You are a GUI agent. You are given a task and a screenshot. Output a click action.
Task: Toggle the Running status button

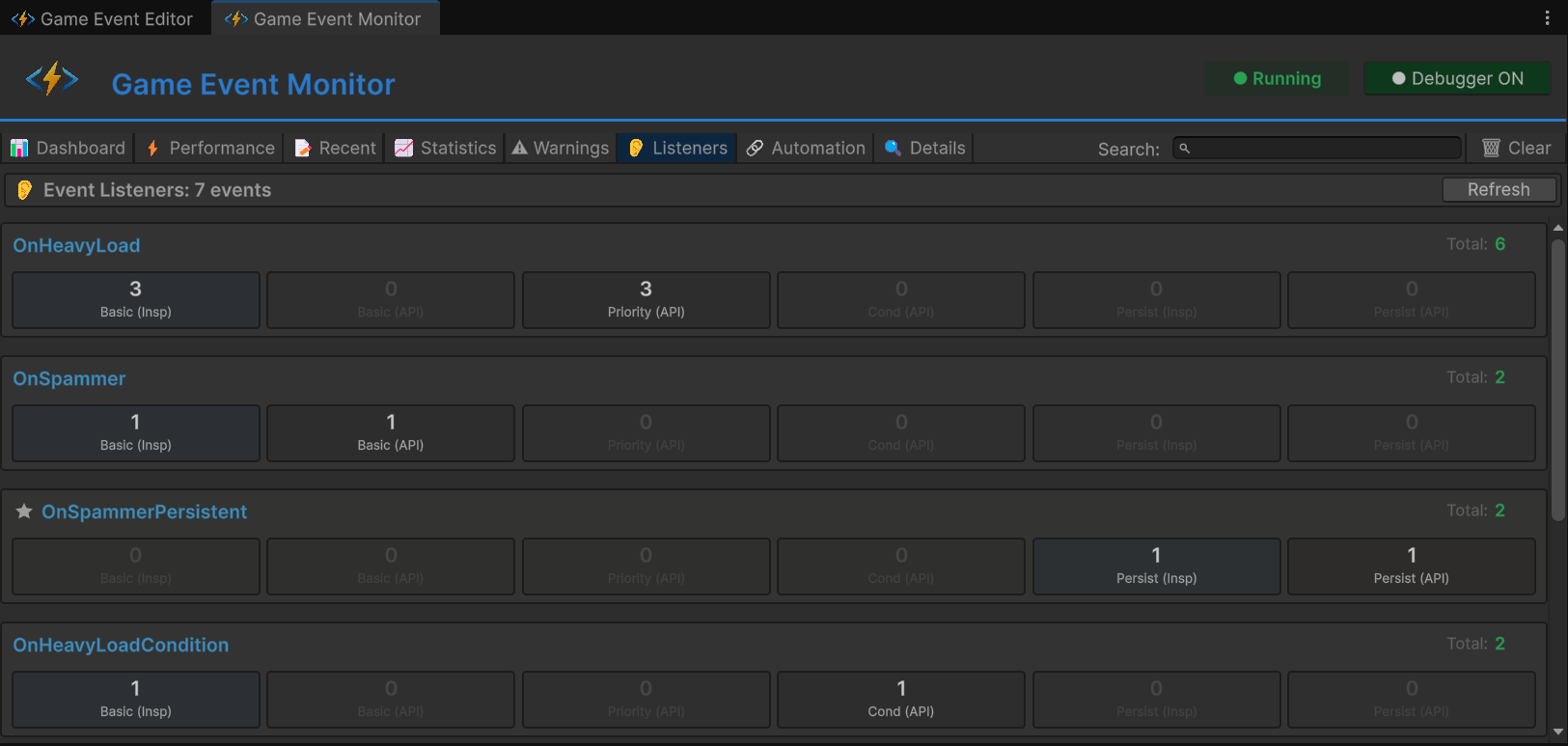coord(1277,79)
